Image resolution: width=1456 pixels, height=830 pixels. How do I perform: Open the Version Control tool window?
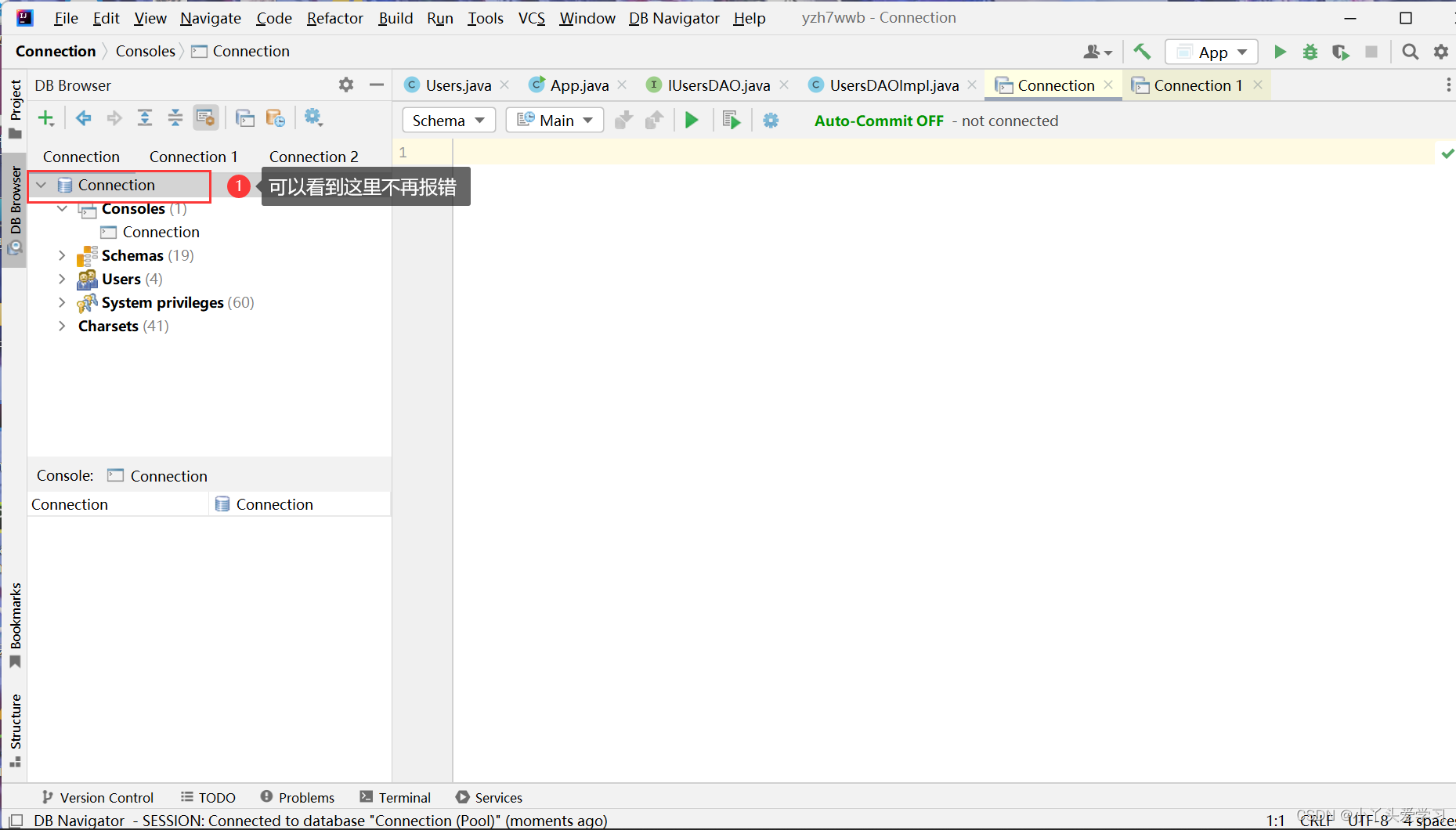(x=98, y=797)
